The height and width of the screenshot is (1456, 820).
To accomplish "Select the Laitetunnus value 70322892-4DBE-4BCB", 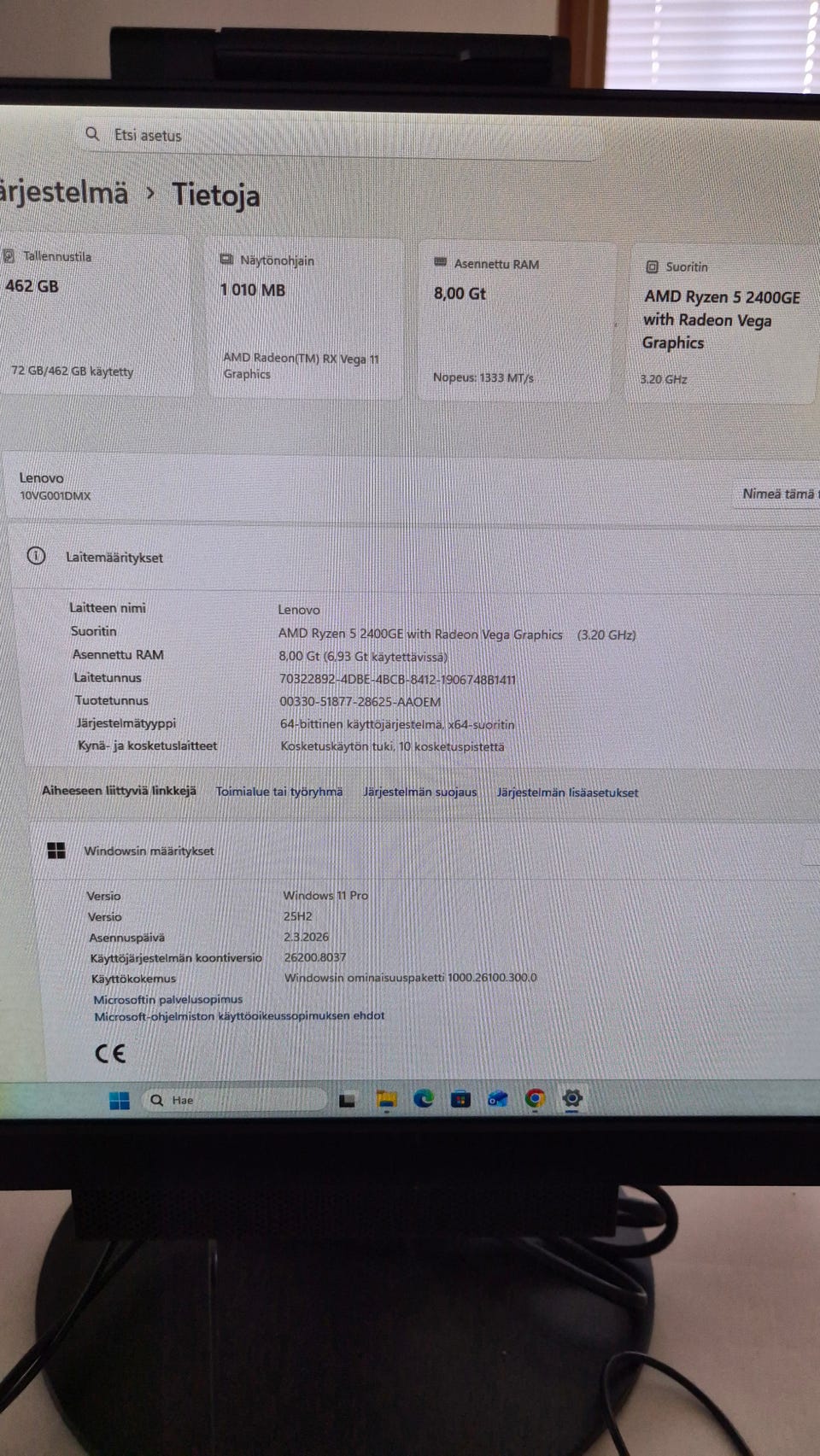I will point(397,680).
